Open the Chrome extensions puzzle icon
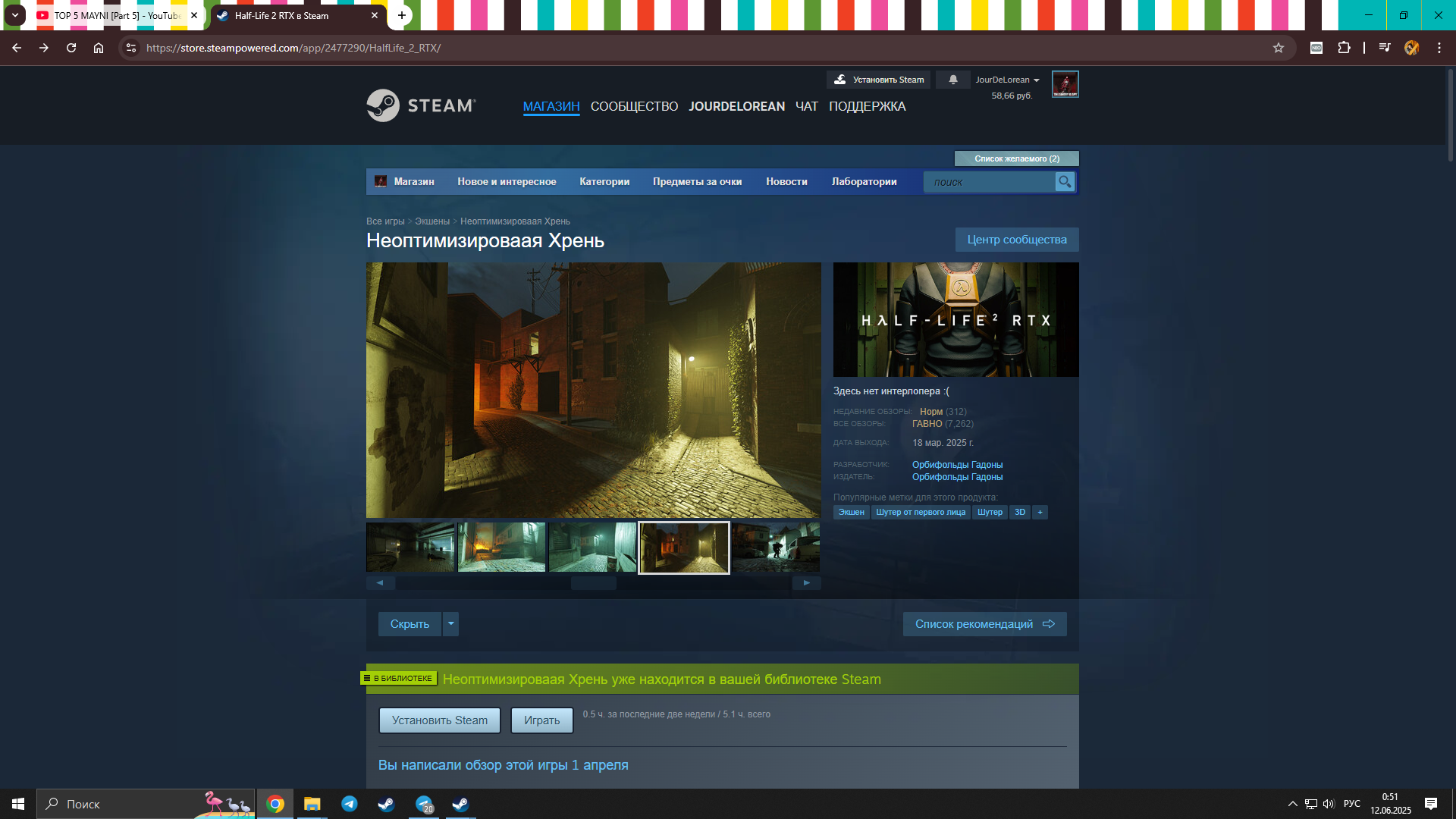 [1344, 48]
